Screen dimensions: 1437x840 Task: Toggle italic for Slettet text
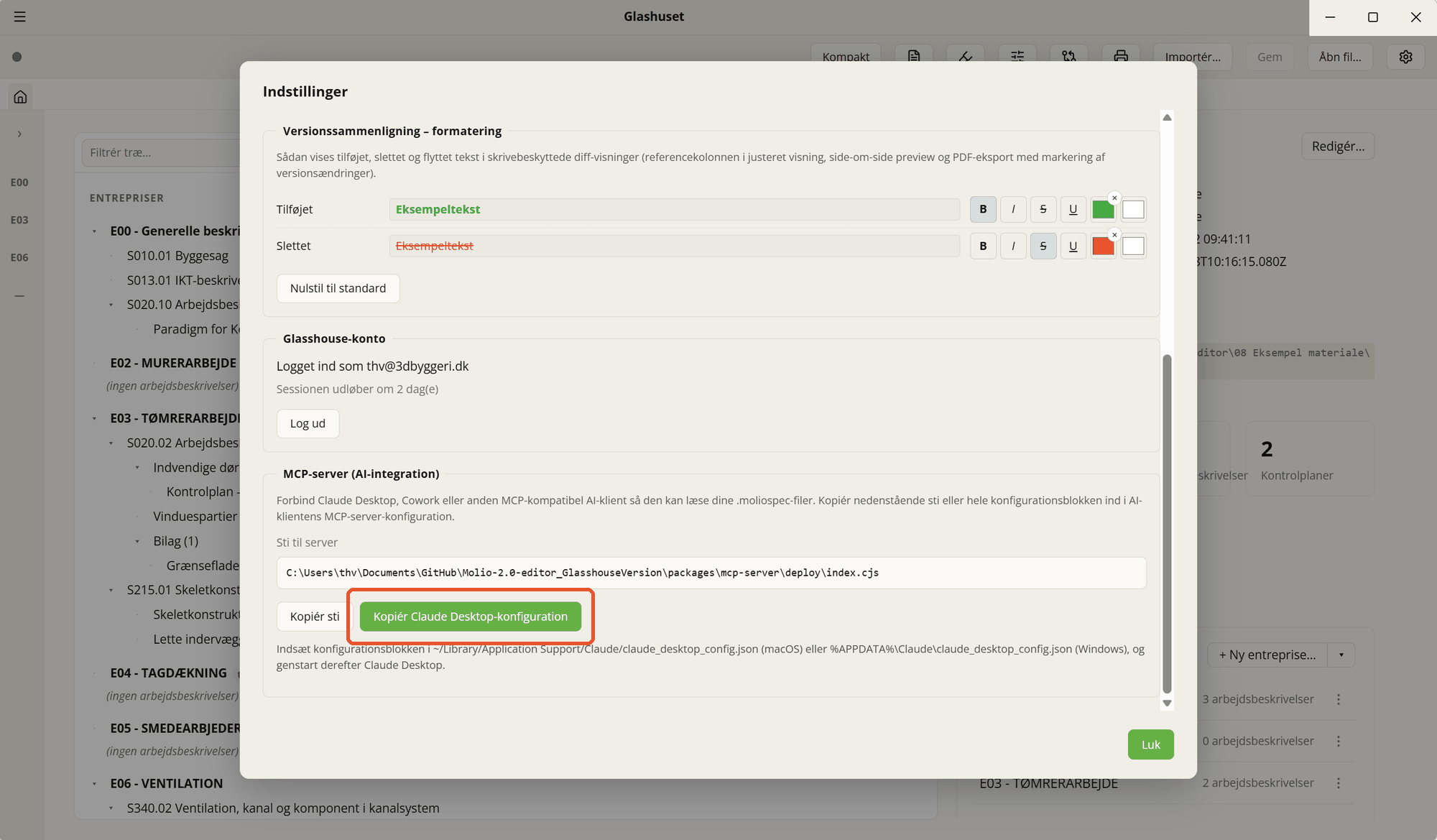[x=1013, y=246]
